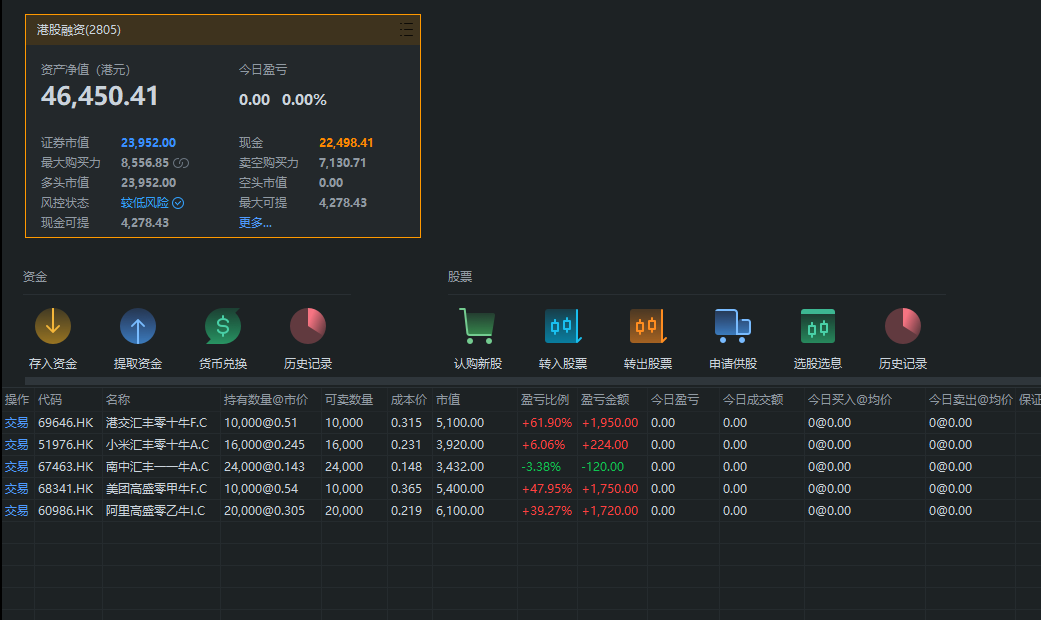Image resolution: width=1041 pixels, height=620 pixels.
Task: Open 历史记录 under 资金 section
Action: 308,326
